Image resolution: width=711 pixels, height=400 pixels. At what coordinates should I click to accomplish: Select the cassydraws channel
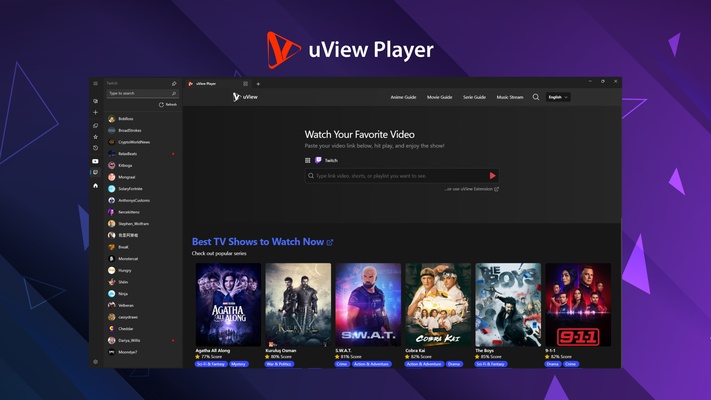(142, 317)
